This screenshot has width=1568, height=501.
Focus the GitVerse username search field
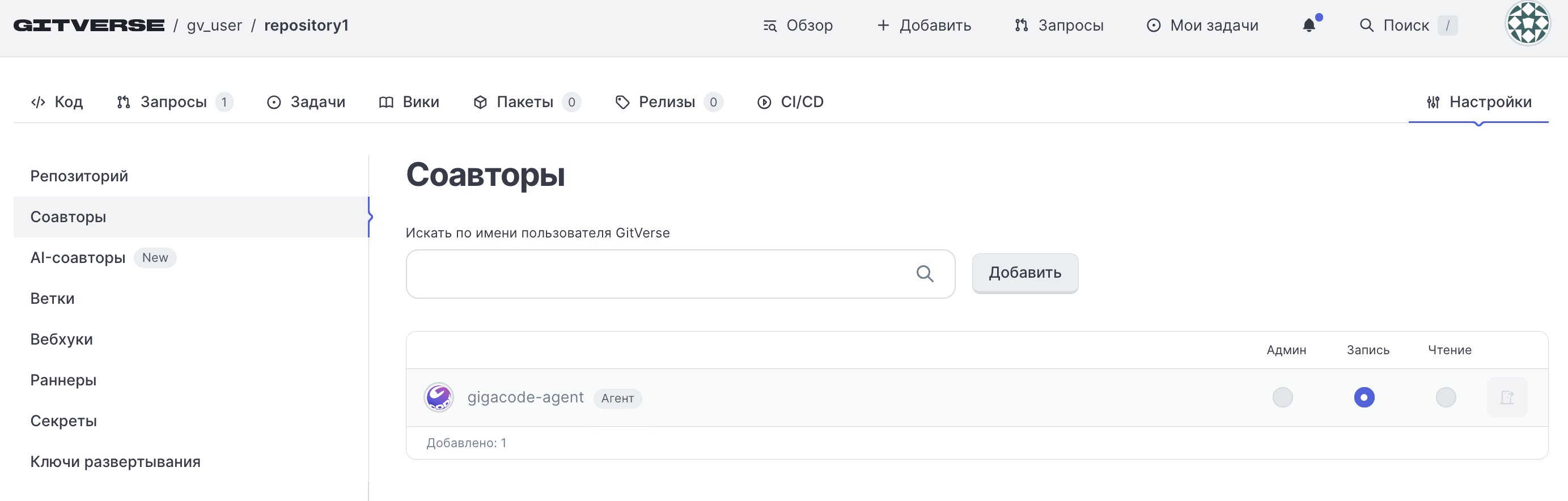click(680, 274)
